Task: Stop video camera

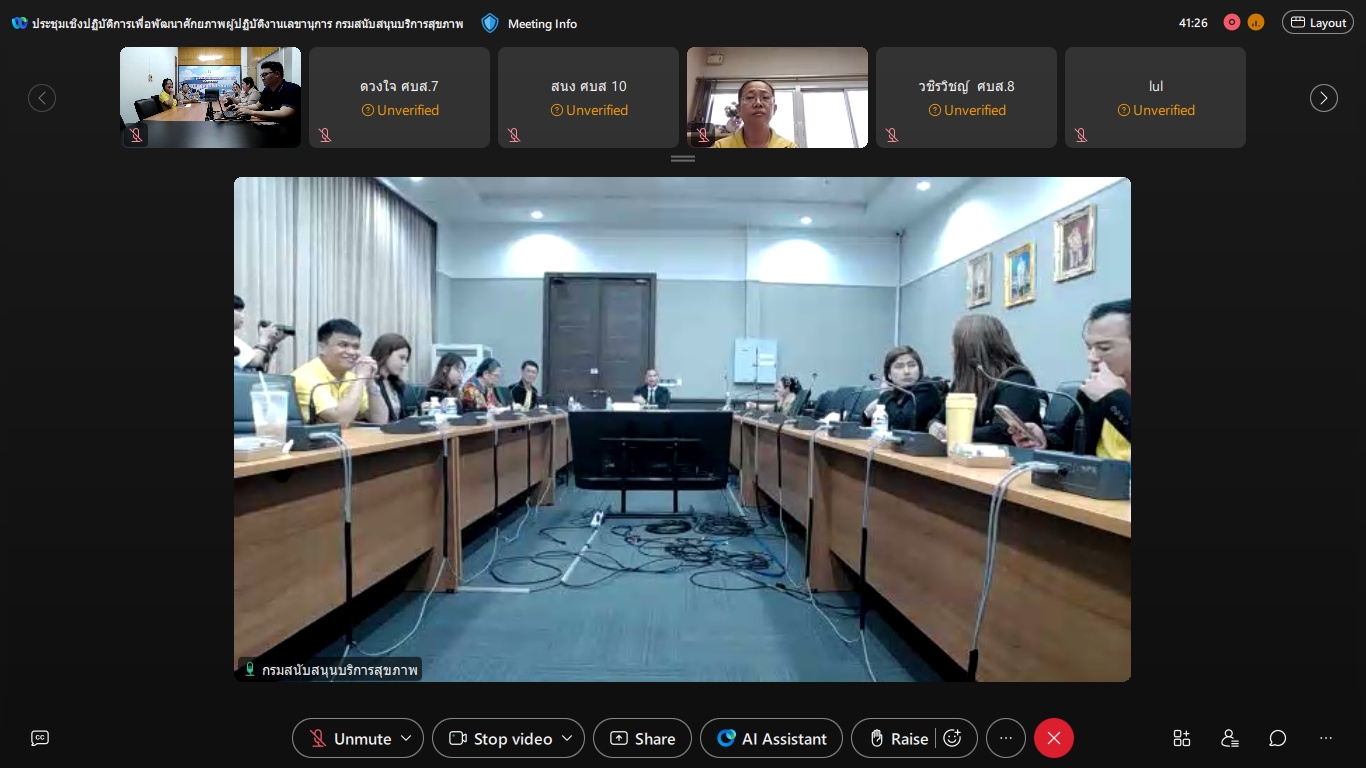Action: (500, 738)
